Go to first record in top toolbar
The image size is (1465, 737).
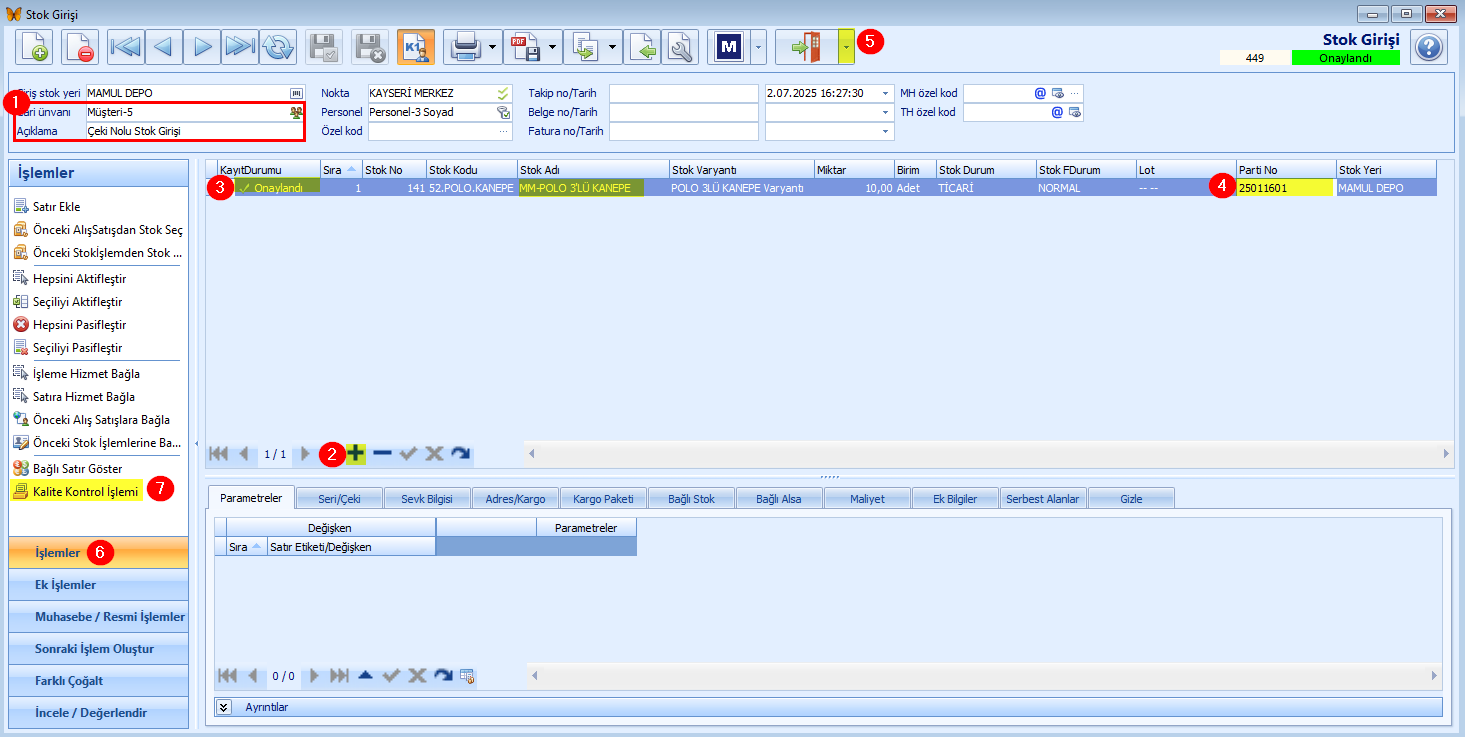[126, 47]
